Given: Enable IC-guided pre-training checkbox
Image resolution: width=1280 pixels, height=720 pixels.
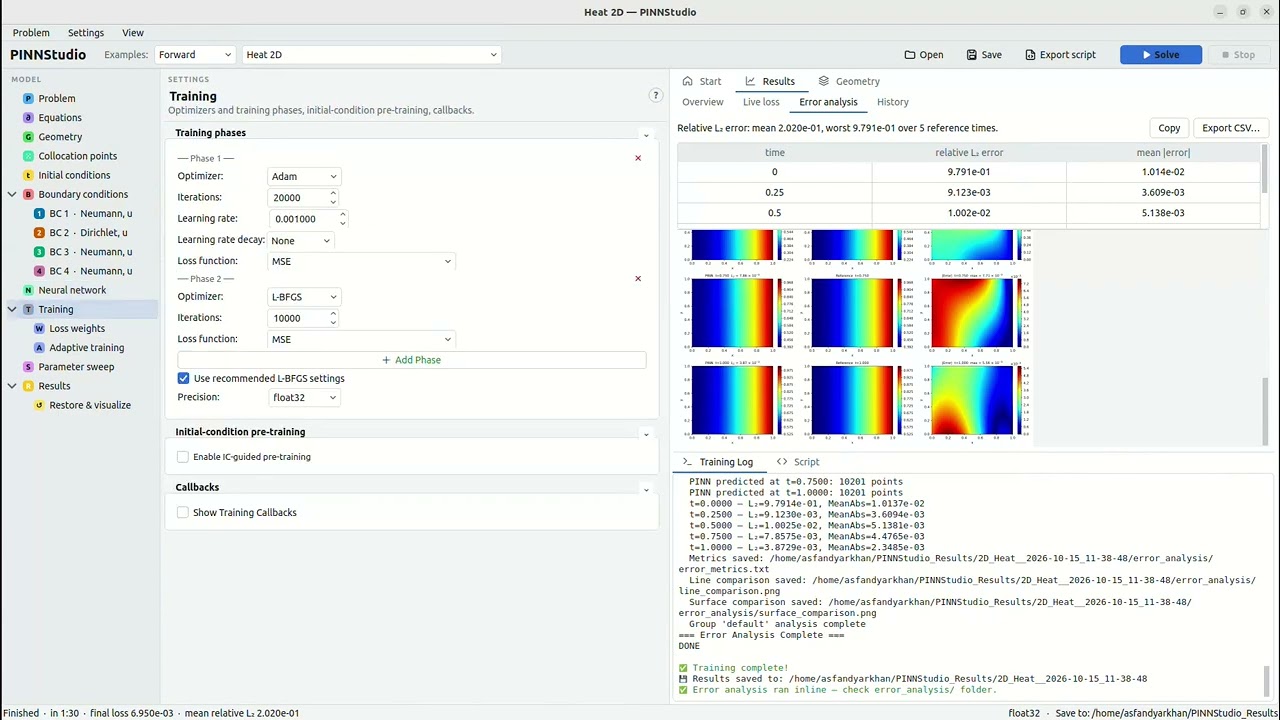Looking at the screenshot, I should [183, 457].
